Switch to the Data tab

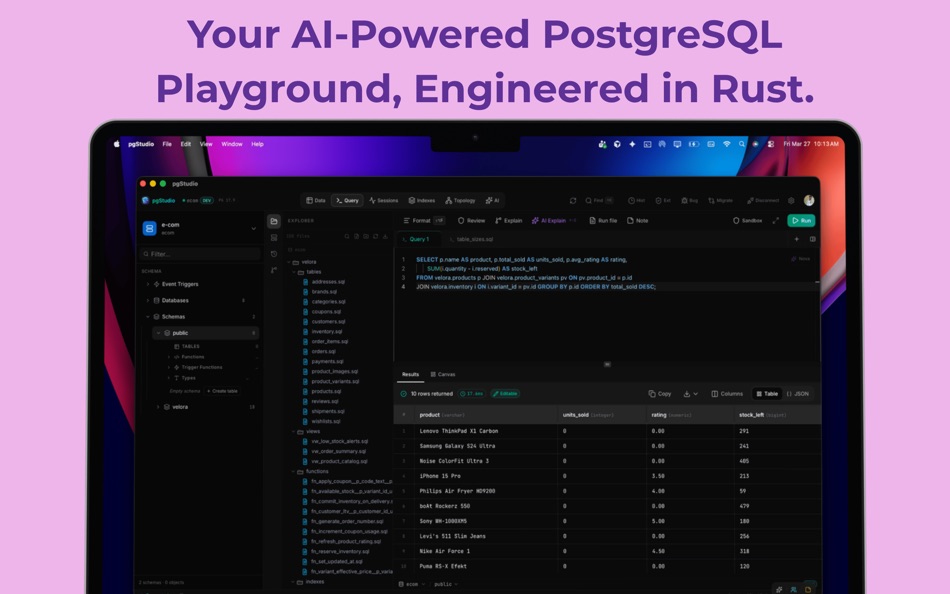pos(316,201)
